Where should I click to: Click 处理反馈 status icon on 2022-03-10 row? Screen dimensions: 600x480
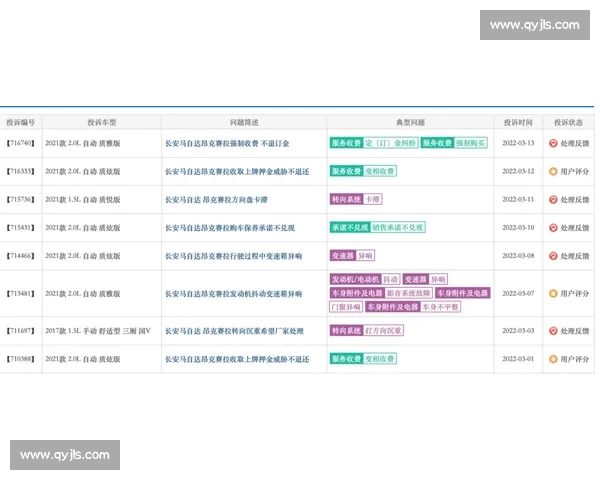(x=553, y=227)
